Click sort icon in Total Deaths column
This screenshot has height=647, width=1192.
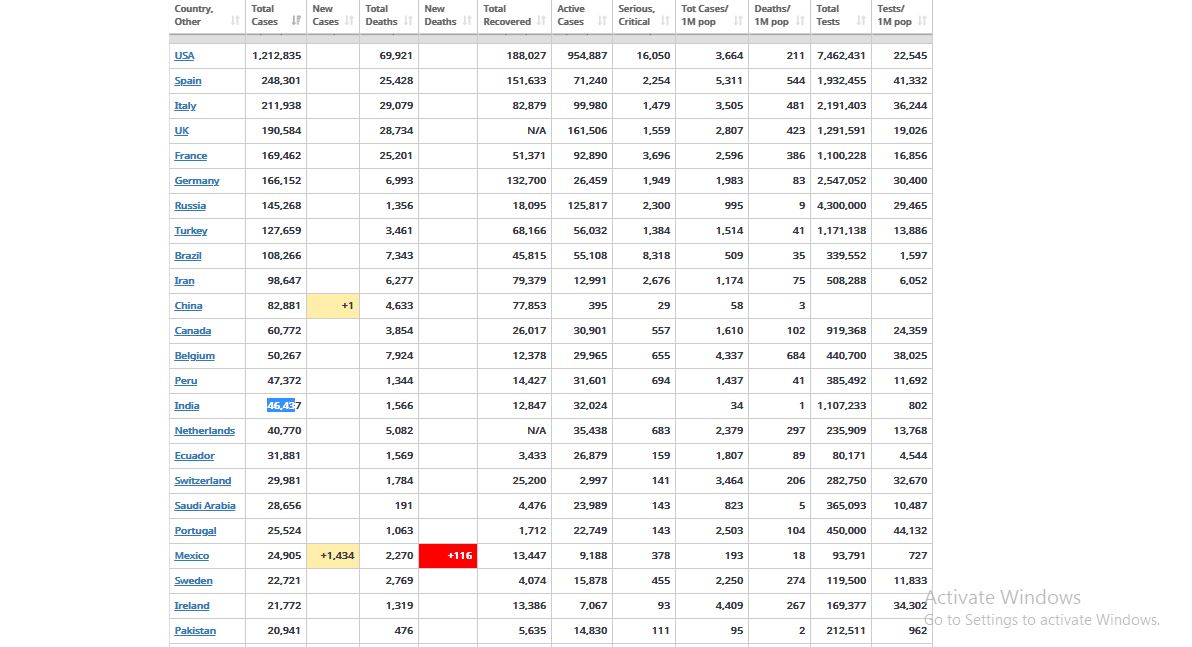click(409, 21)
